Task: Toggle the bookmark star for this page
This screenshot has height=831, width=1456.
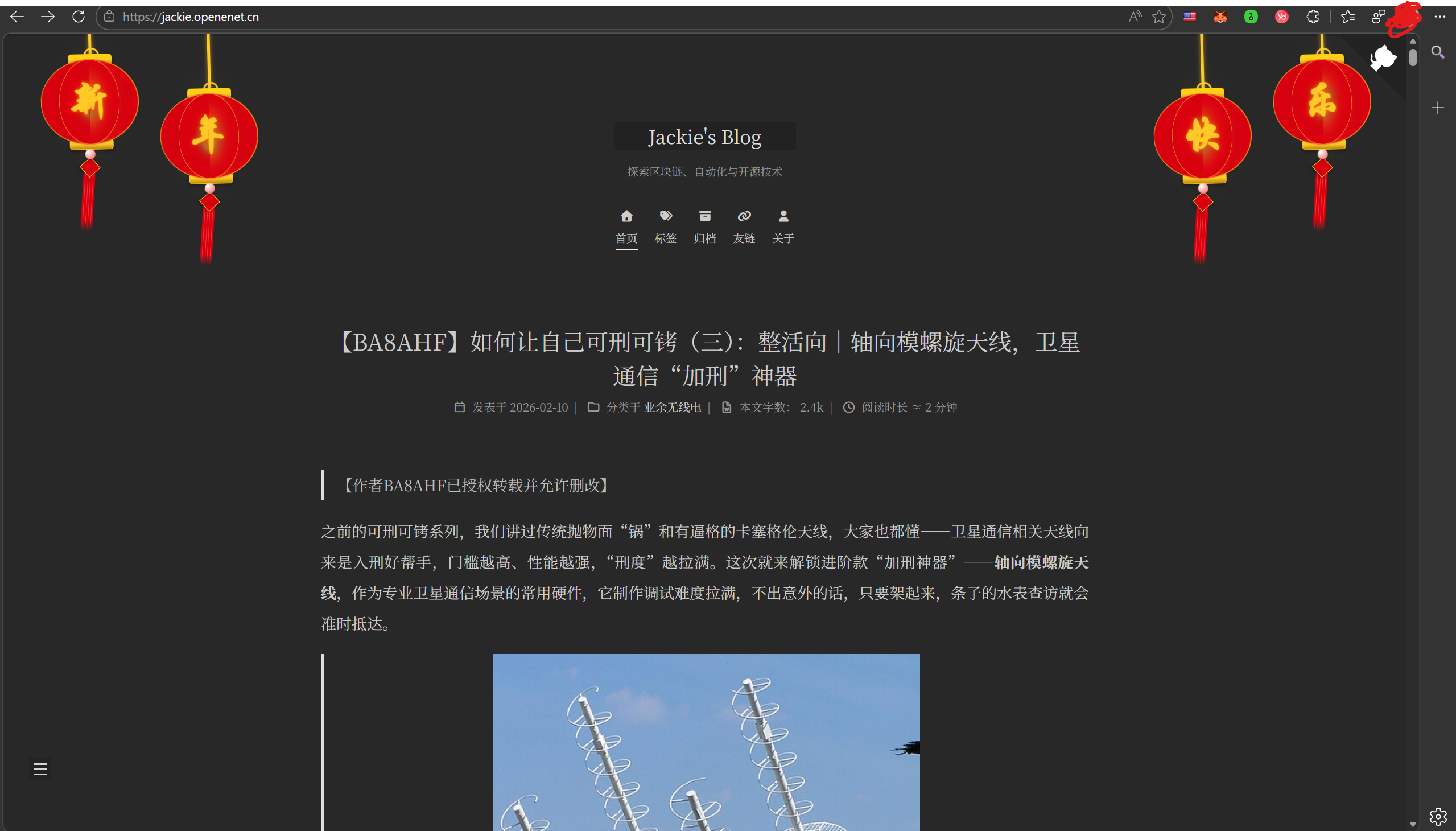Action: tap(1158, 17)
